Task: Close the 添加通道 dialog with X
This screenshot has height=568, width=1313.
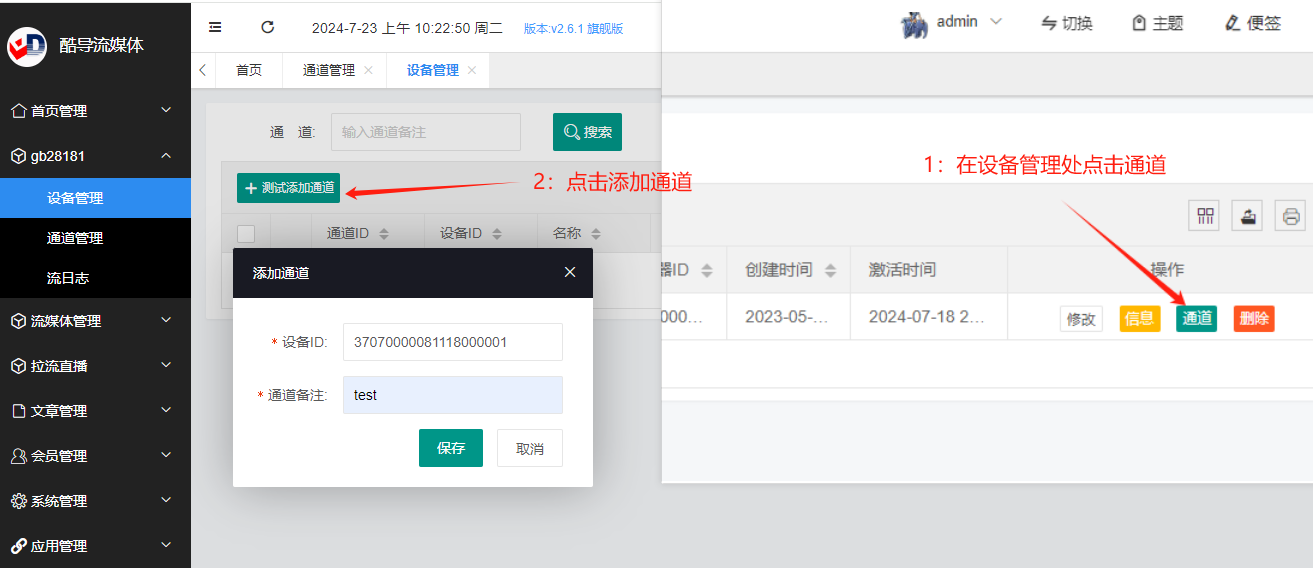Action: click(570, 272)
